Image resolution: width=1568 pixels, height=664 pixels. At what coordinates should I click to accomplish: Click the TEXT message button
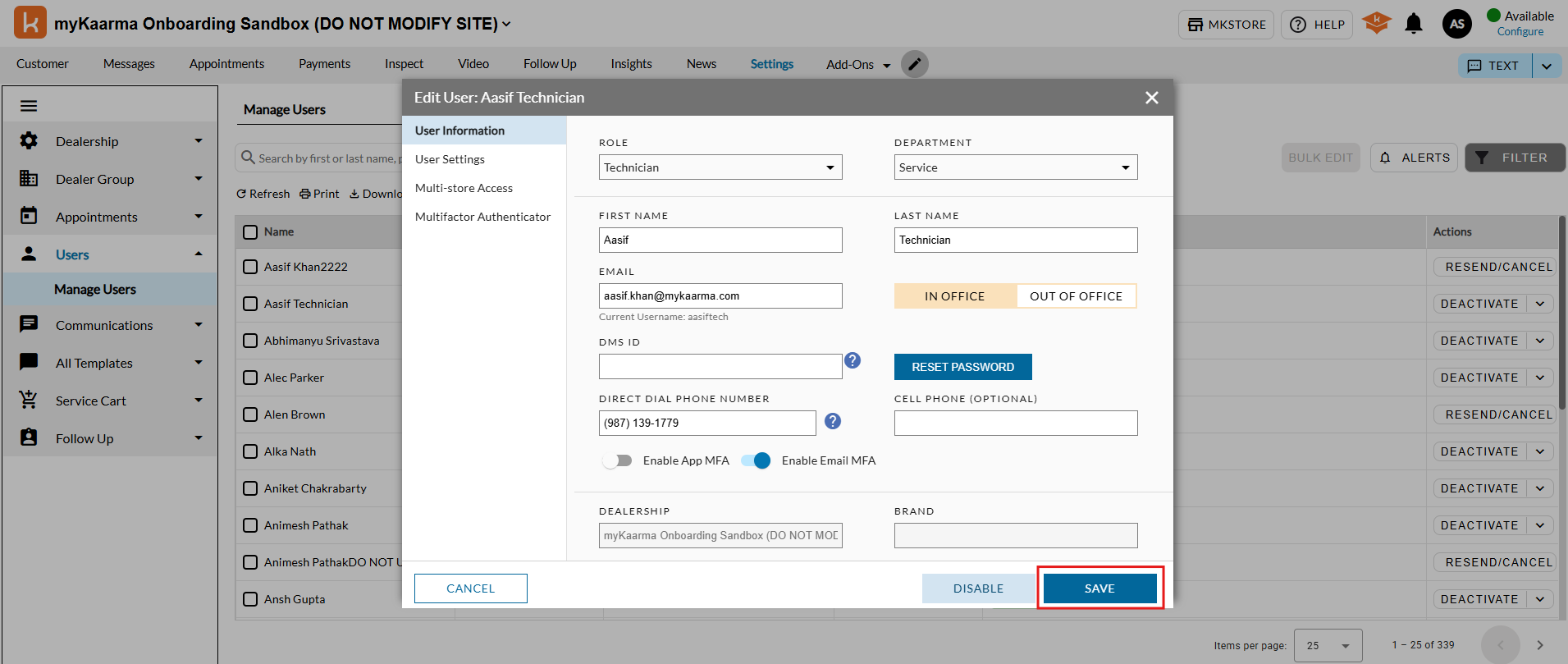point(1495,66)
